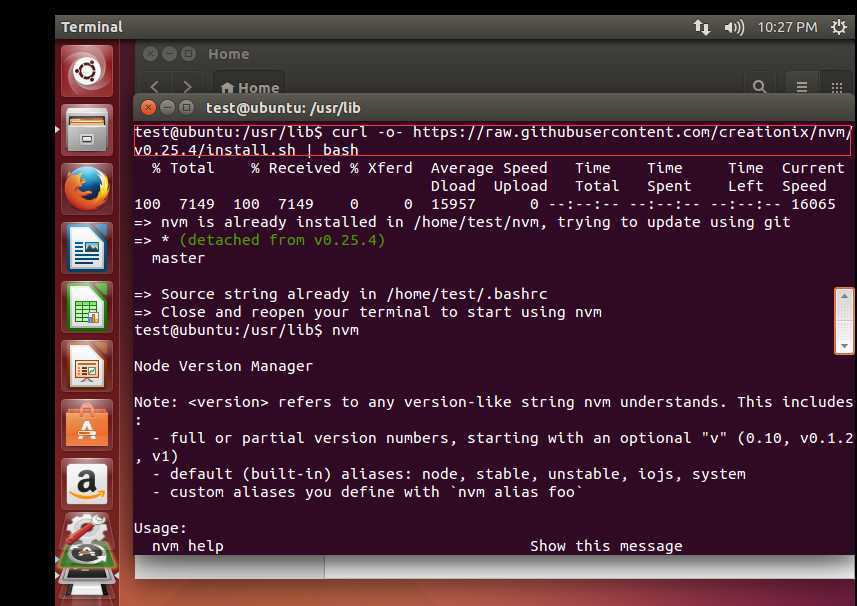Open LibreOffice Writer from launcher
Image resolution: width=857 pixels, height=606 pixels.
pos(87,248)
